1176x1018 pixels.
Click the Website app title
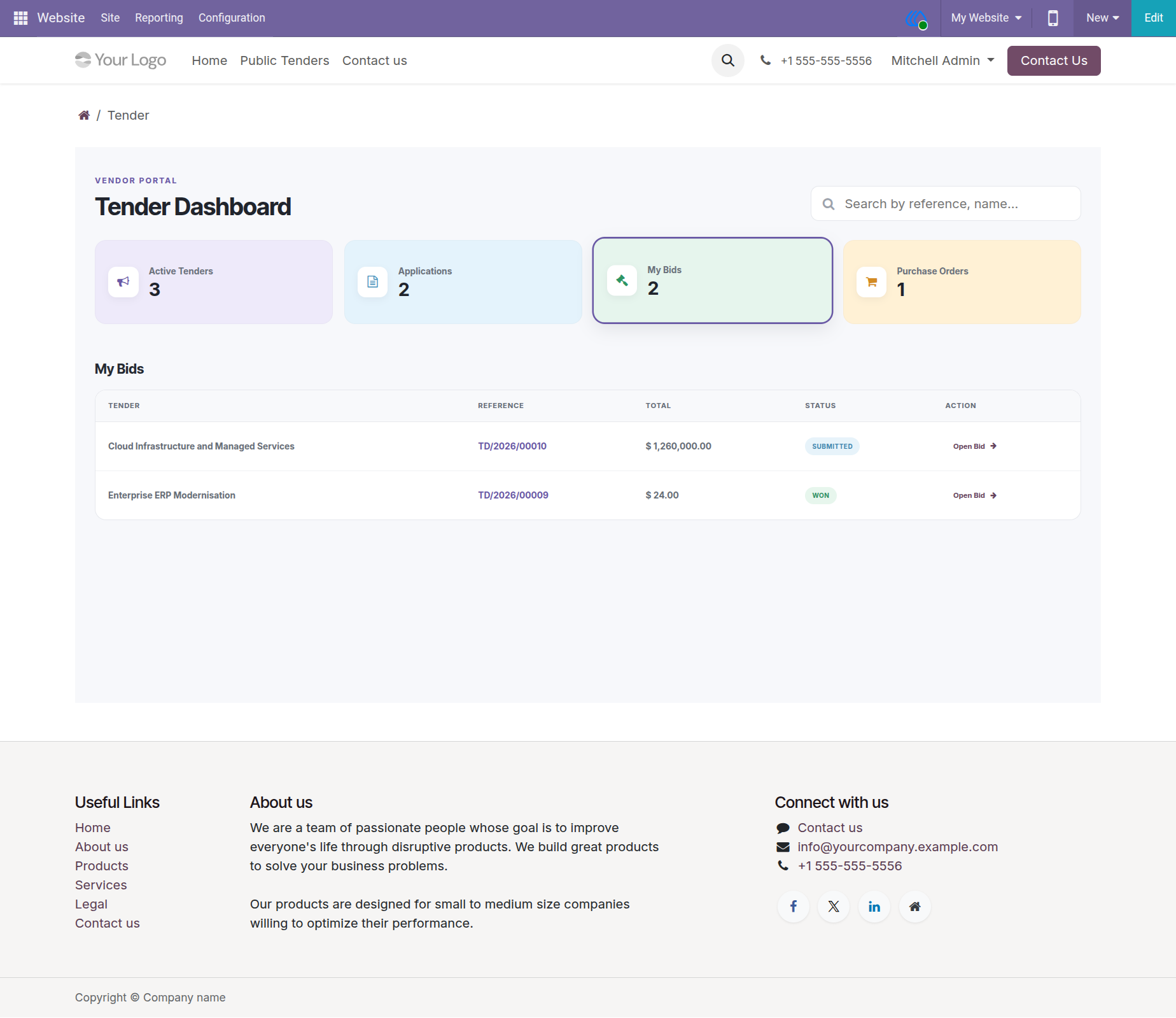(61, 18)
